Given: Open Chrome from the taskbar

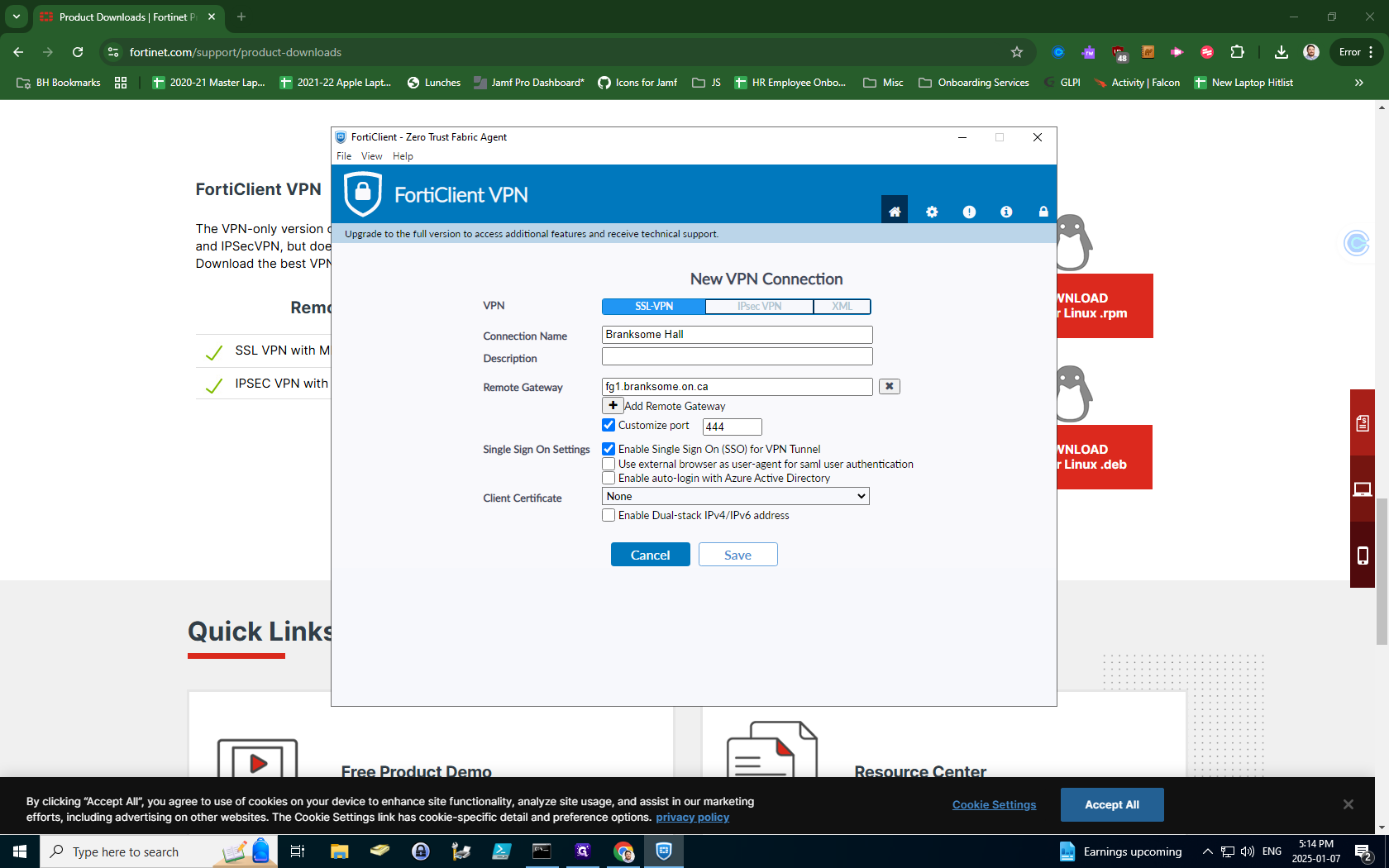Looking at the screenshot, I should tap(623, 851).
